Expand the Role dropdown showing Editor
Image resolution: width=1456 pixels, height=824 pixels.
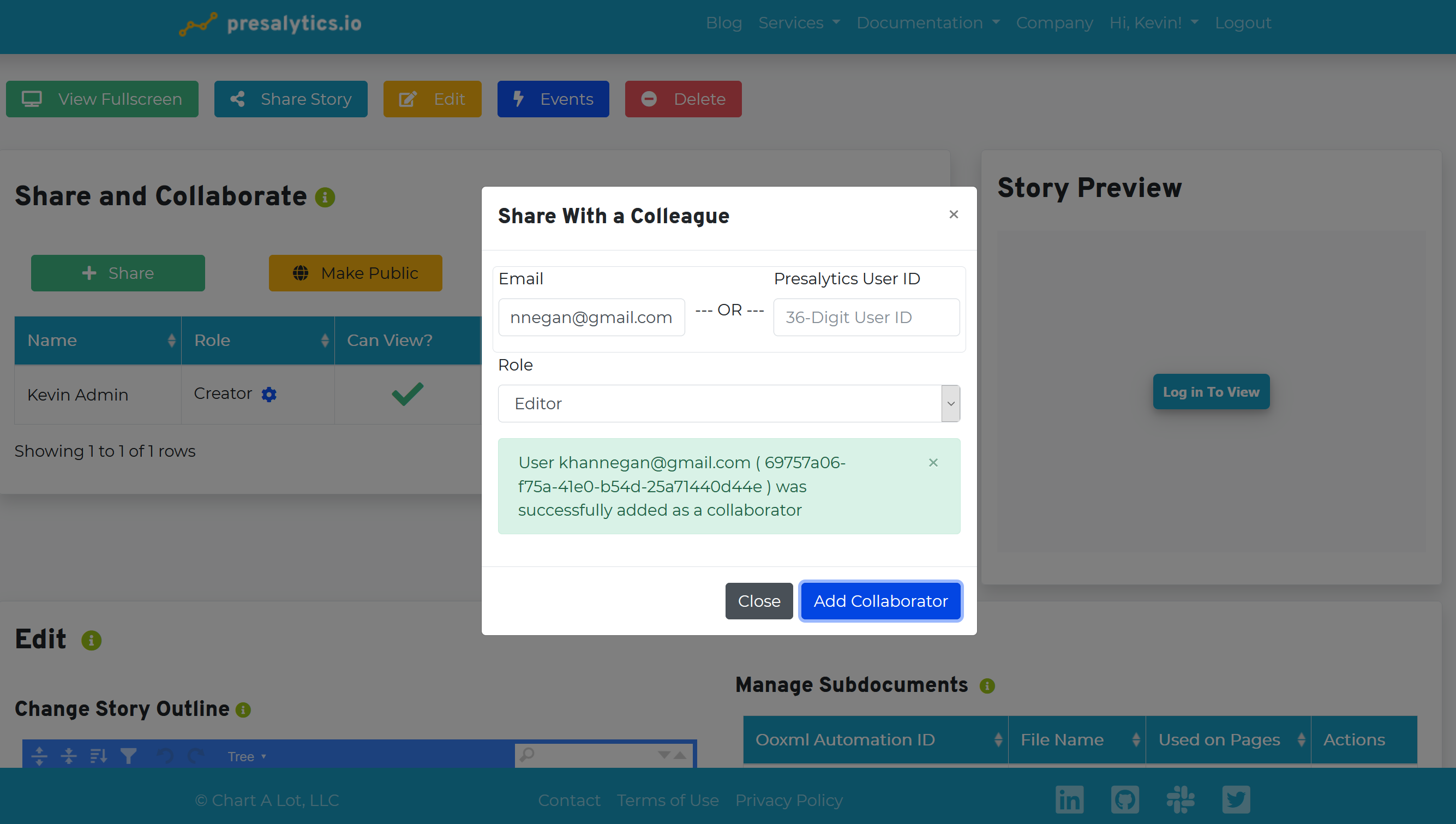tap(729, 403)
